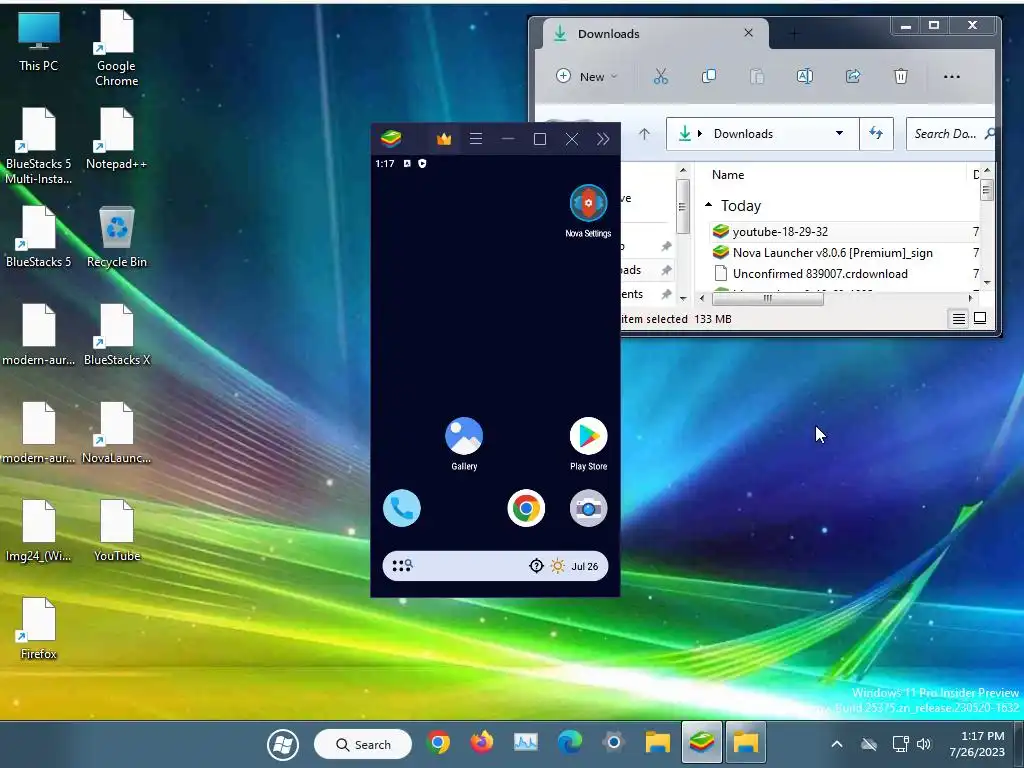Screen dimensions: 1024x768
Task: Select the Firefox desktop shortcut
Action: coord(39,628)
